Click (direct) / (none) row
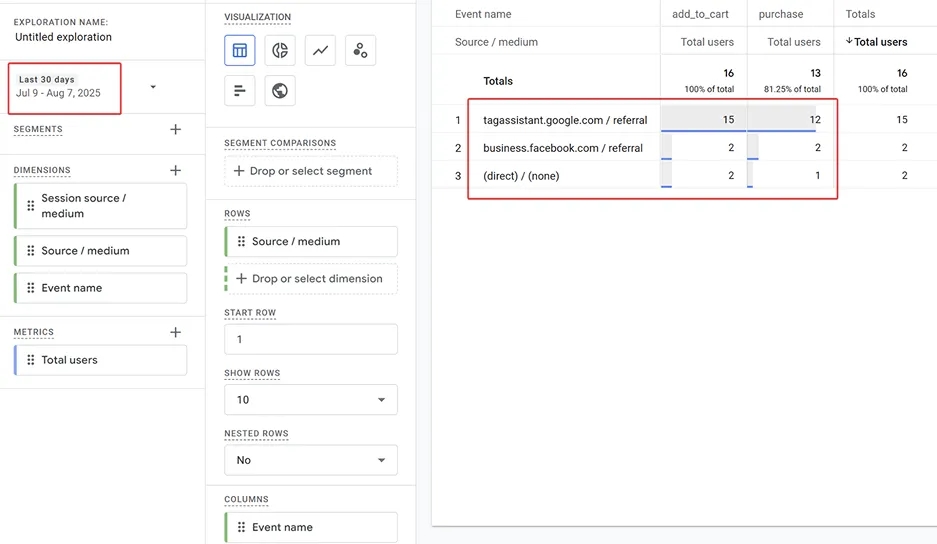Image resolution: width=937 pixels, height=544 pixels. [521, 176]
